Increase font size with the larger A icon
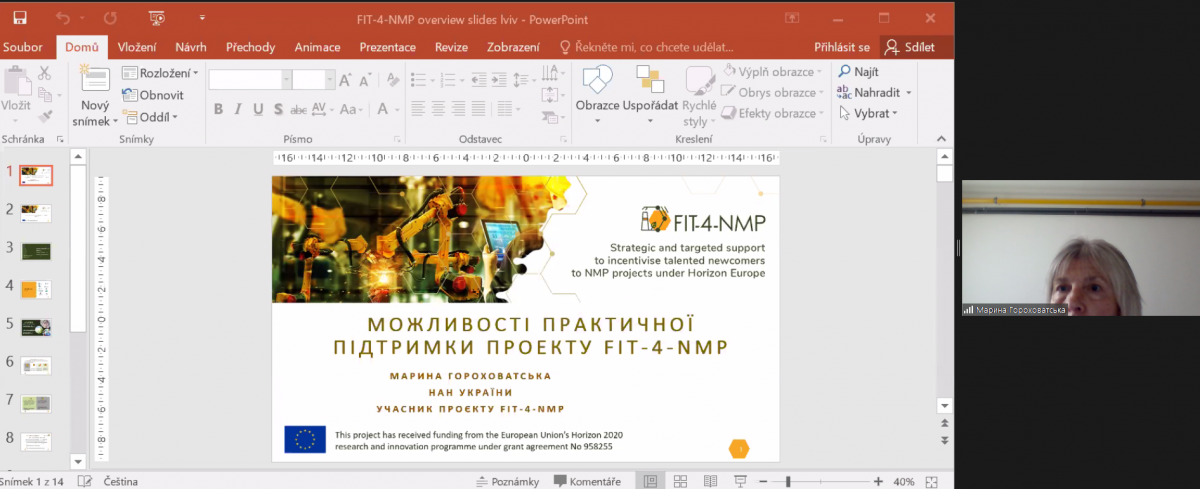The image size is (1200, 489). (x=347, y=80)
